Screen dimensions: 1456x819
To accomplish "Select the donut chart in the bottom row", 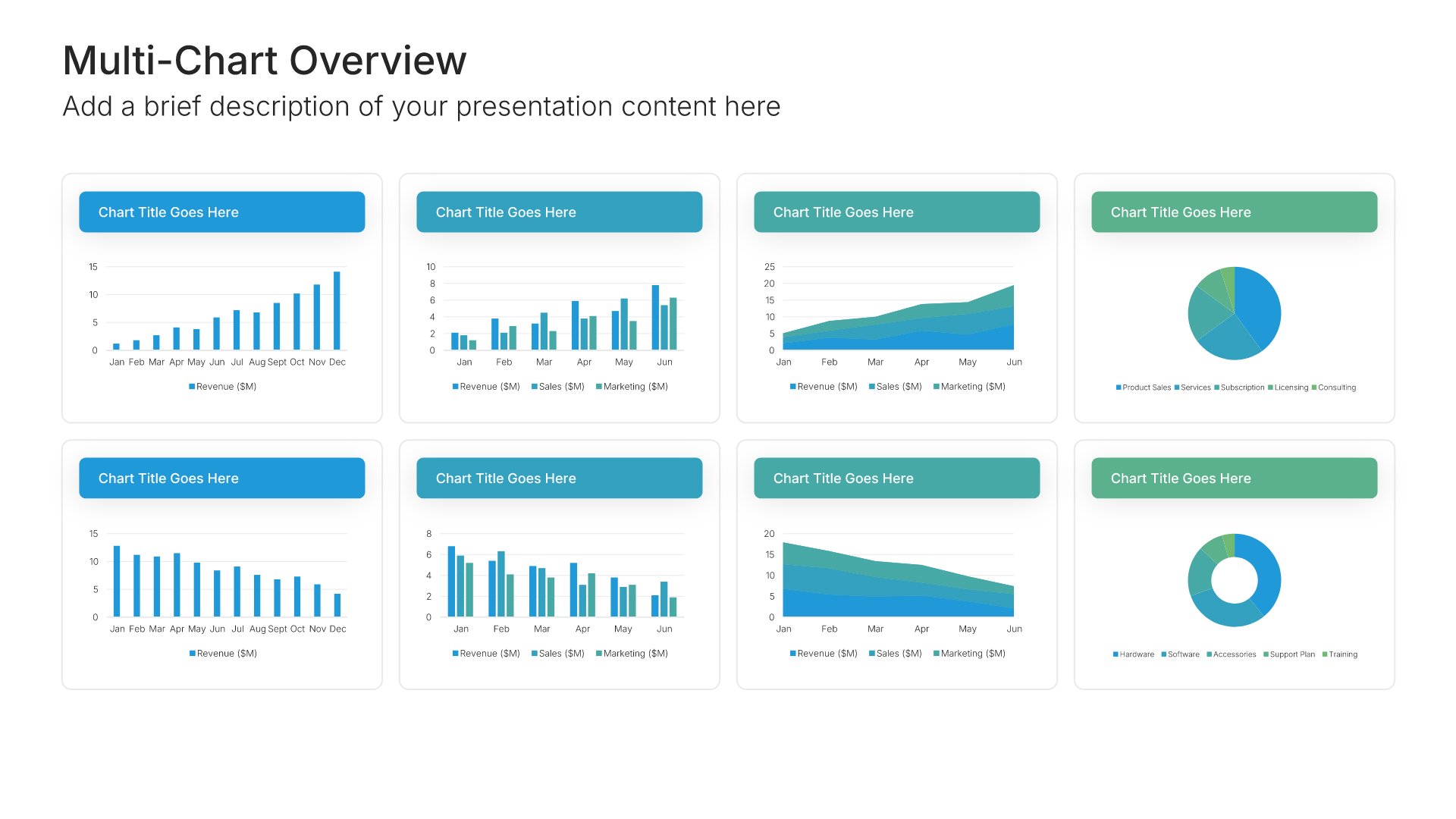I will [x=1234, y=580].
